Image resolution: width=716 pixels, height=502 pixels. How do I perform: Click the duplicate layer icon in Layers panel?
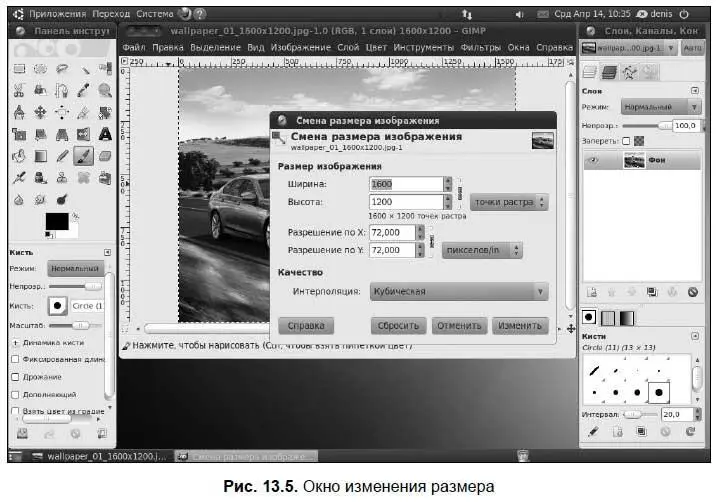(652, 292)
